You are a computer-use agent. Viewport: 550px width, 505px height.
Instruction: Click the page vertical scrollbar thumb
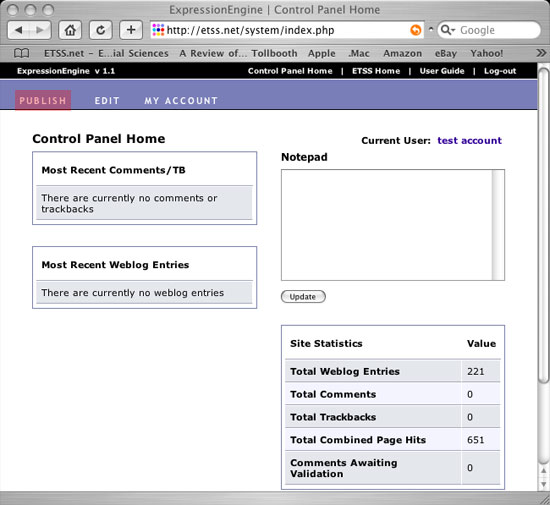544,224
